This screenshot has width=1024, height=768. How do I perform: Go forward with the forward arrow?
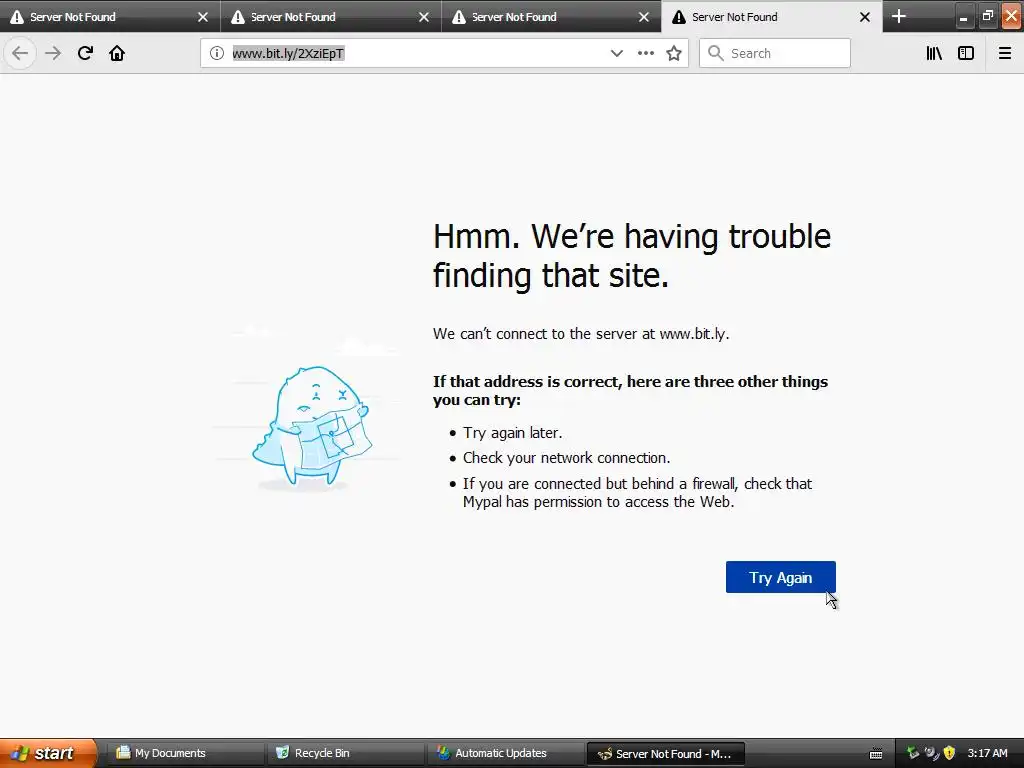click(53, 53)
